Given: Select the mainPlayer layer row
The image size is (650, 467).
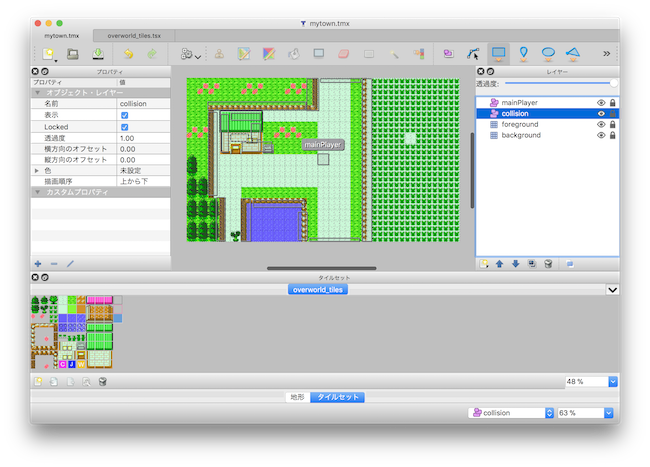Looking at the screenshot, I should point(547,103).
